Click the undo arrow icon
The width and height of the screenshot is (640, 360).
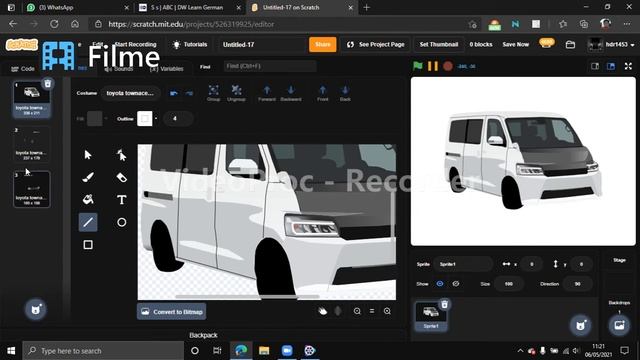click(x=174, y=93)
